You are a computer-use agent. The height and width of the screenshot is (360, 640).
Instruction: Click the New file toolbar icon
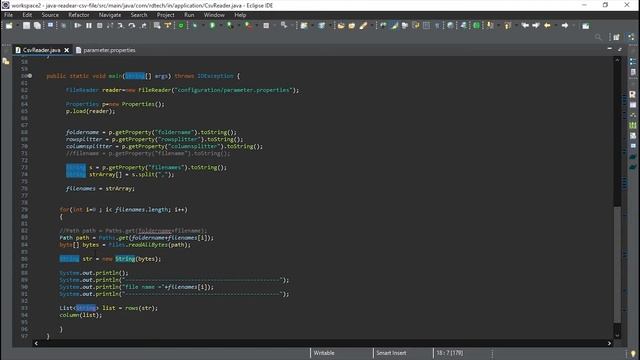pyautogui.click(x=9, y=26)
